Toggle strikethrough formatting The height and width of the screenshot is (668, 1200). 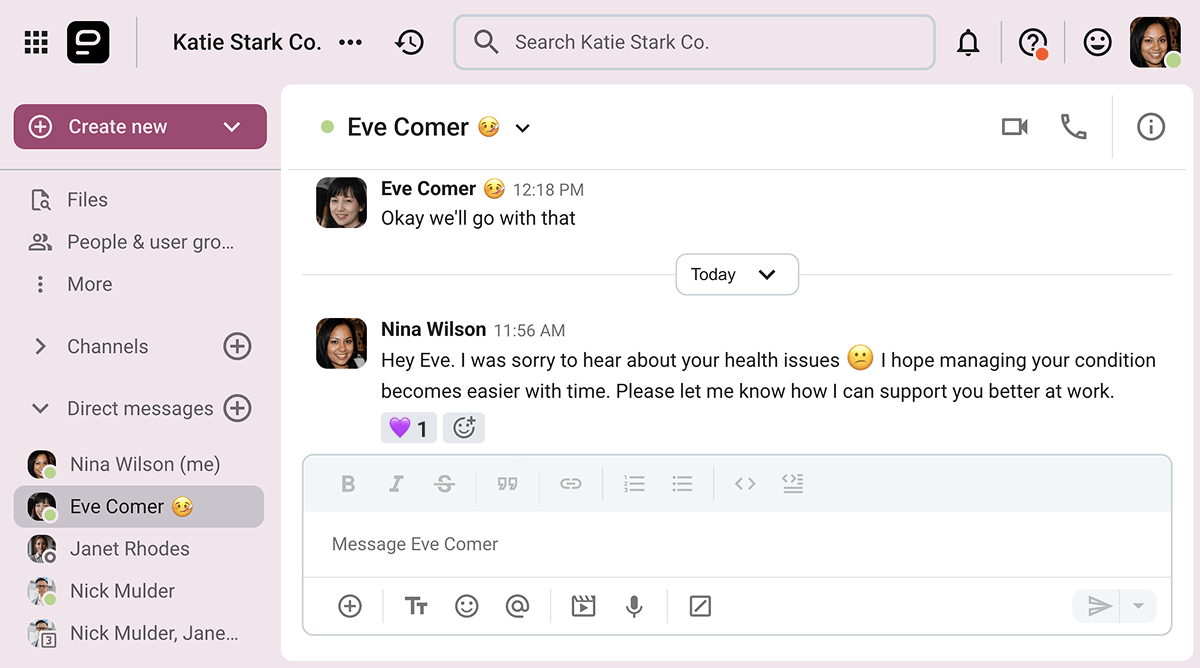point(444,484)
